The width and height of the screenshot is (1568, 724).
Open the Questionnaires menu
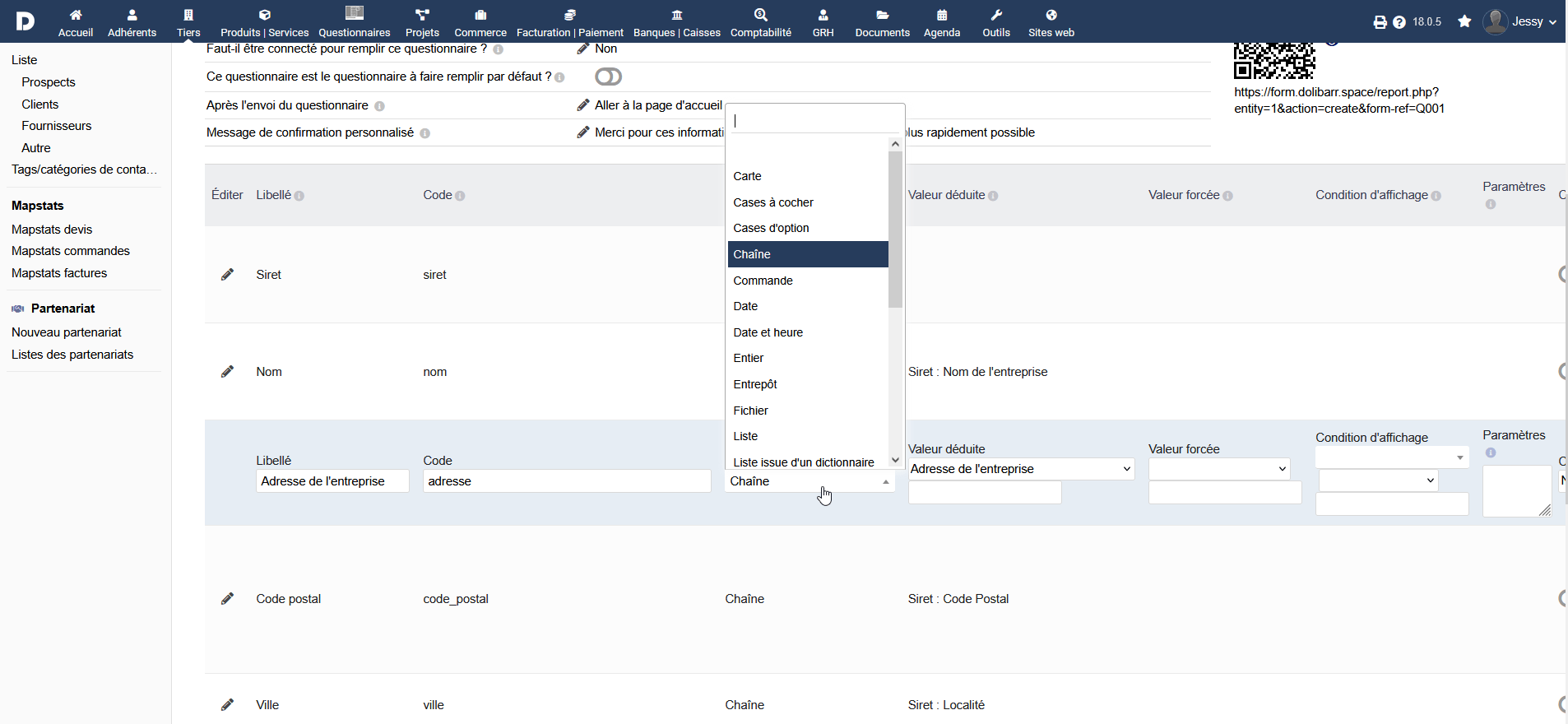click(355, 22)
